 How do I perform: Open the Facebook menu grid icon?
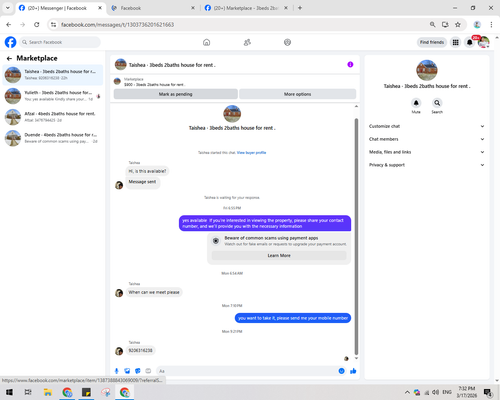tap(455, 42)
